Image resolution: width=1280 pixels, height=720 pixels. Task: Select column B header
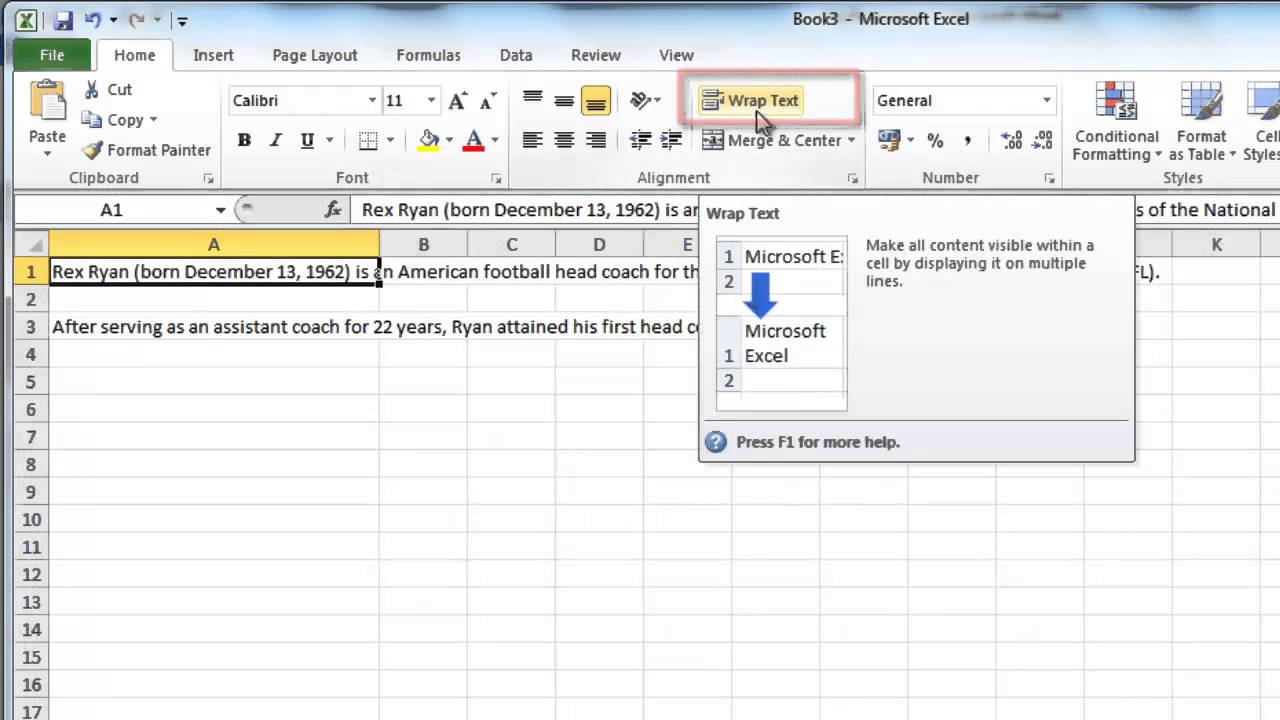pyautogui.click(x=423, y=244)
